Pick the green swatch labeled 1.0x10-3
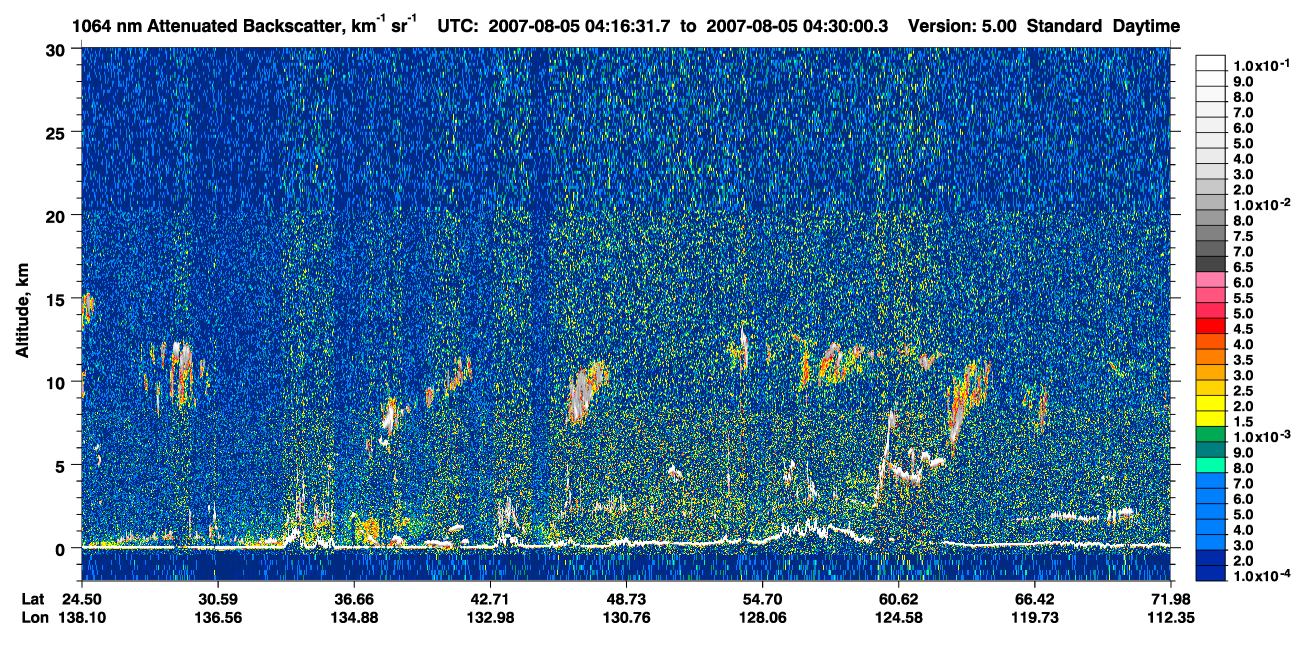 tap(1210, 434)
